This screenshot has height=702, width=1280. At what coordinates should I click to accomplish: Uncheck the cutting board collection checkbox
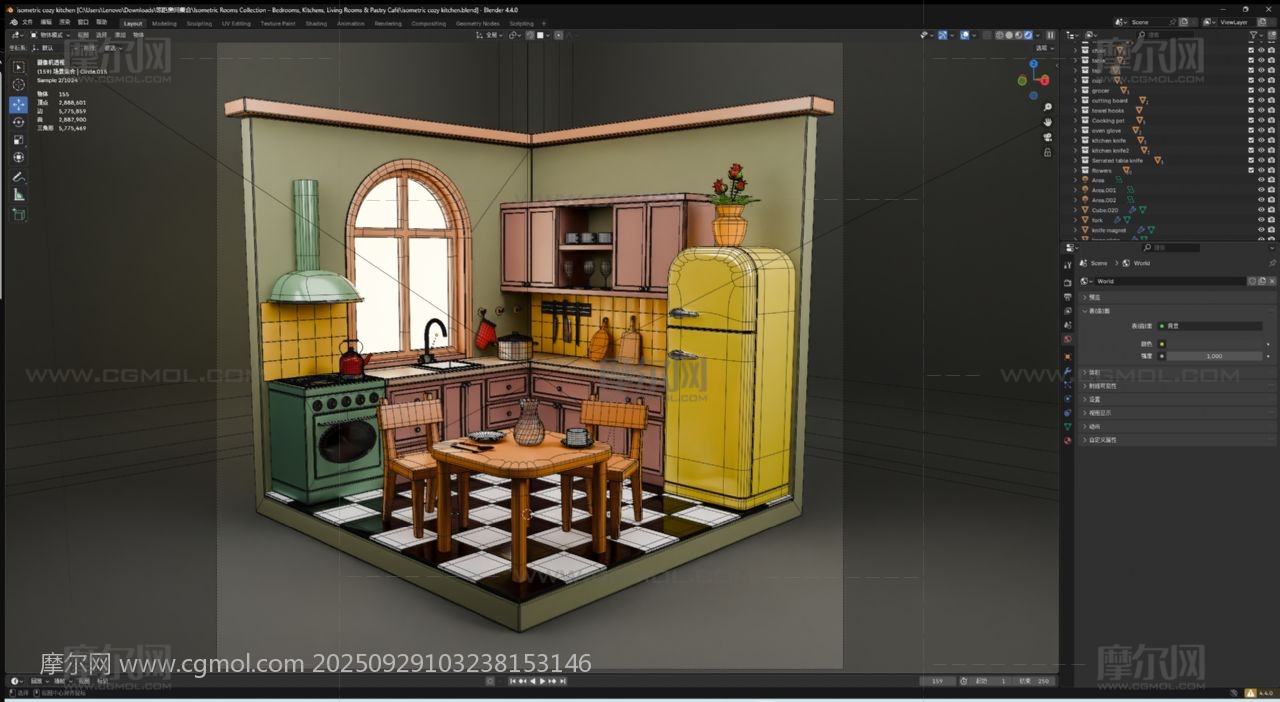pyautogui.click(x=1250, y=100)
